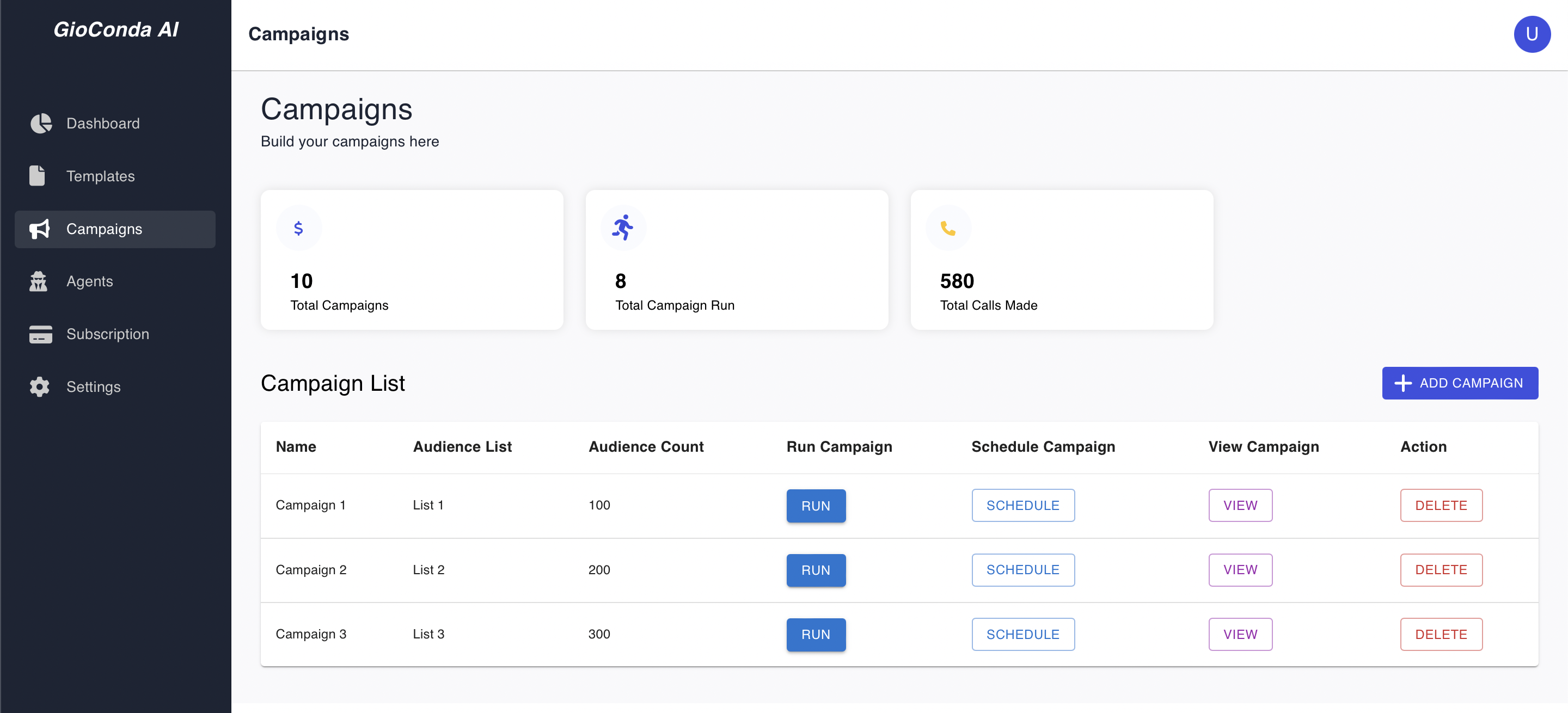Click the dollar sign icon in Total Campaigns card

298,228
